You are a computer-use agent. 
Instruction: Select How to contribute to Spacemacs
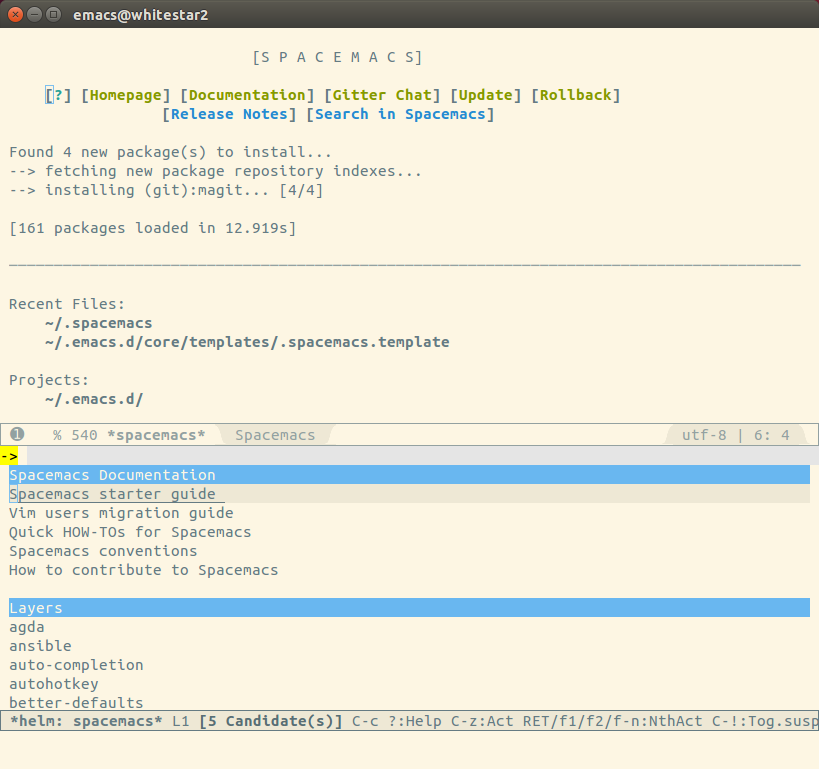[144, 570]
